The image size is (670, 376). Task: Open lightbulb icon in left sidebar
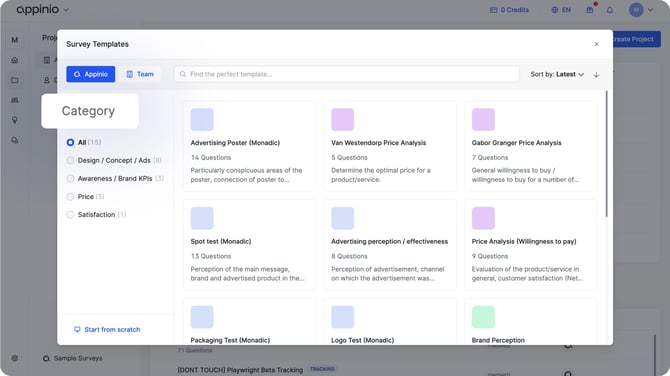pos(15,120)
